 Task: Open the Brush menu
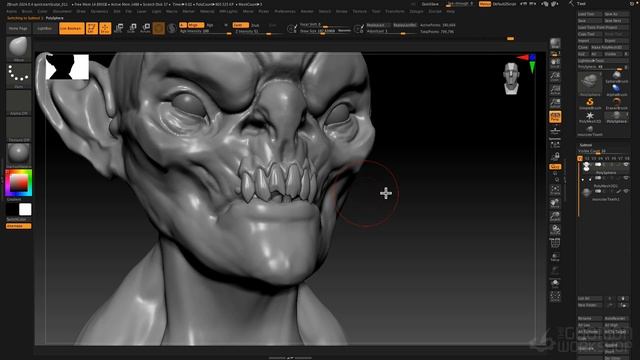pos(27,11)
